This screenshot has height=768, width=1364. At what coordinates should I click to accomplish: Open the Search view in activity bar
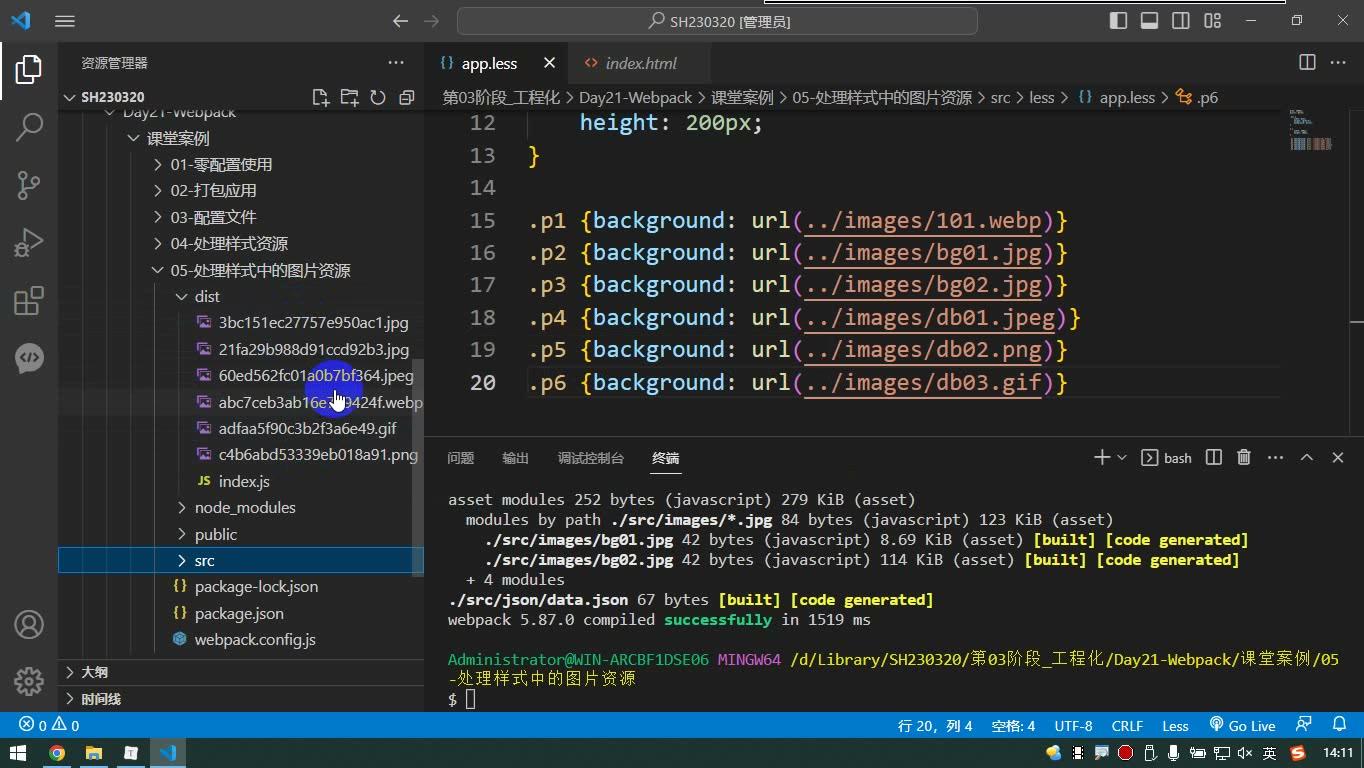[29, 126]
